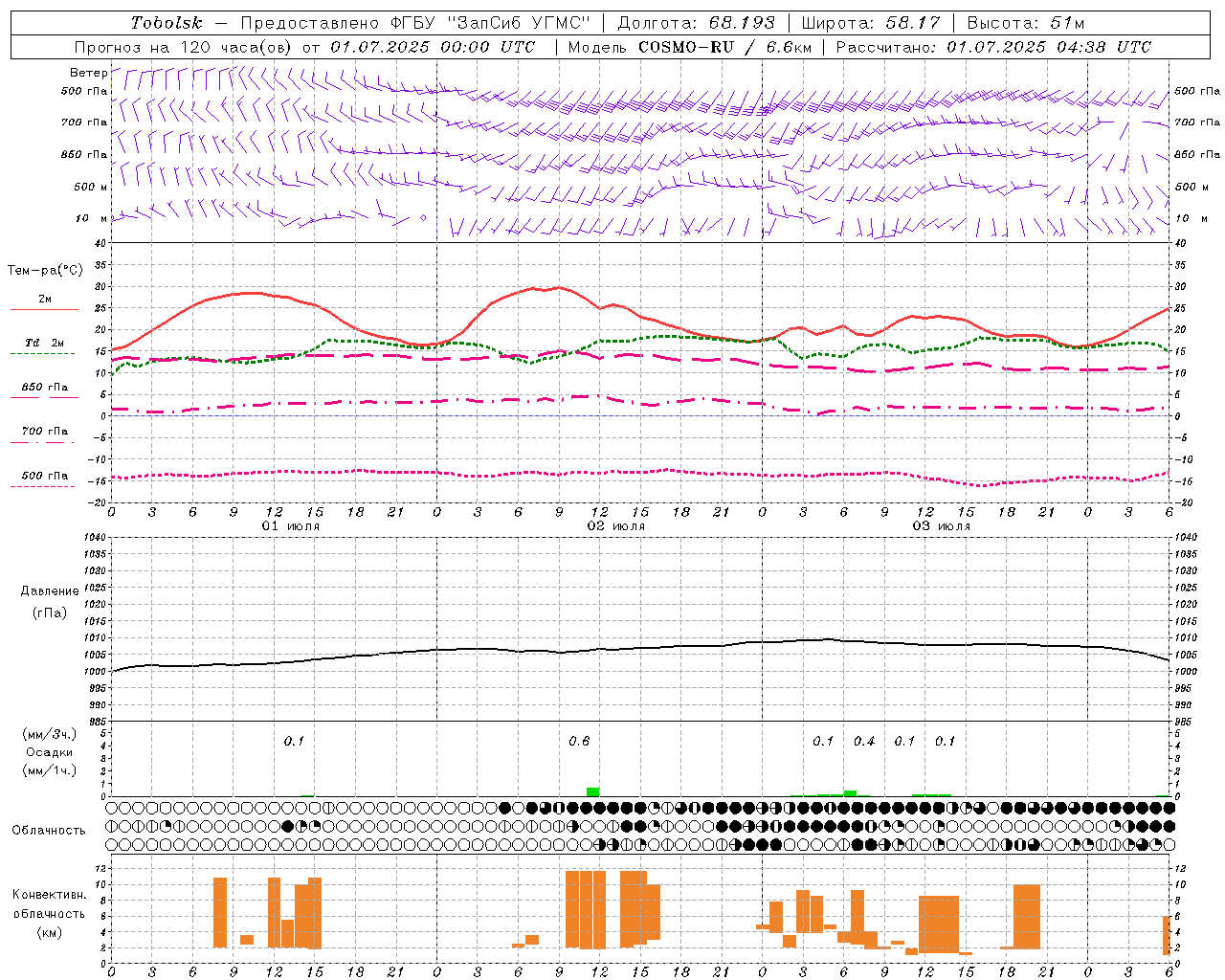Click the 02 июля date label
The width and height of the screenshot is (1225, 980).
(x=616, y=526)
